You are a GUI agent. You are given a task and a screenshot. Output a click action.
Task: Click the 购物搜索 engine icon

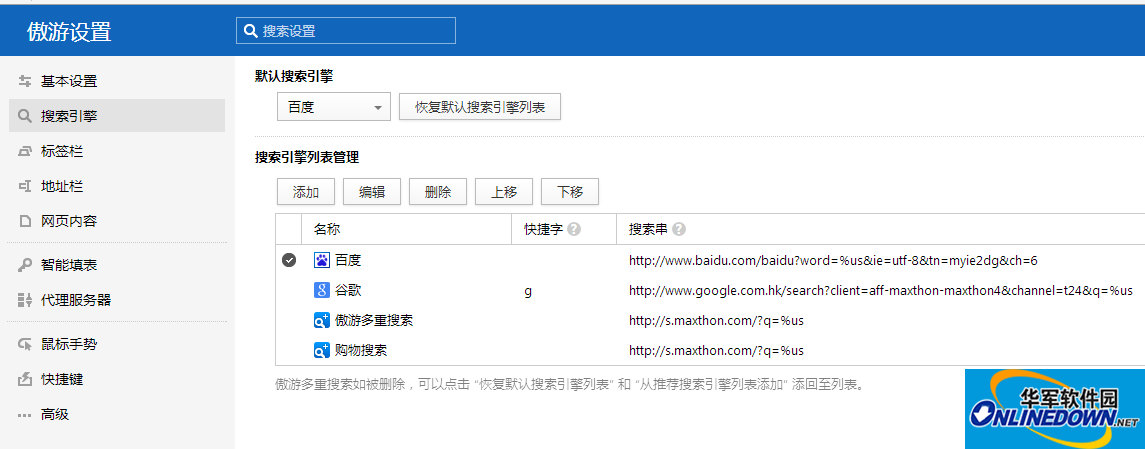pyautogui.click(x=322, y=350)
